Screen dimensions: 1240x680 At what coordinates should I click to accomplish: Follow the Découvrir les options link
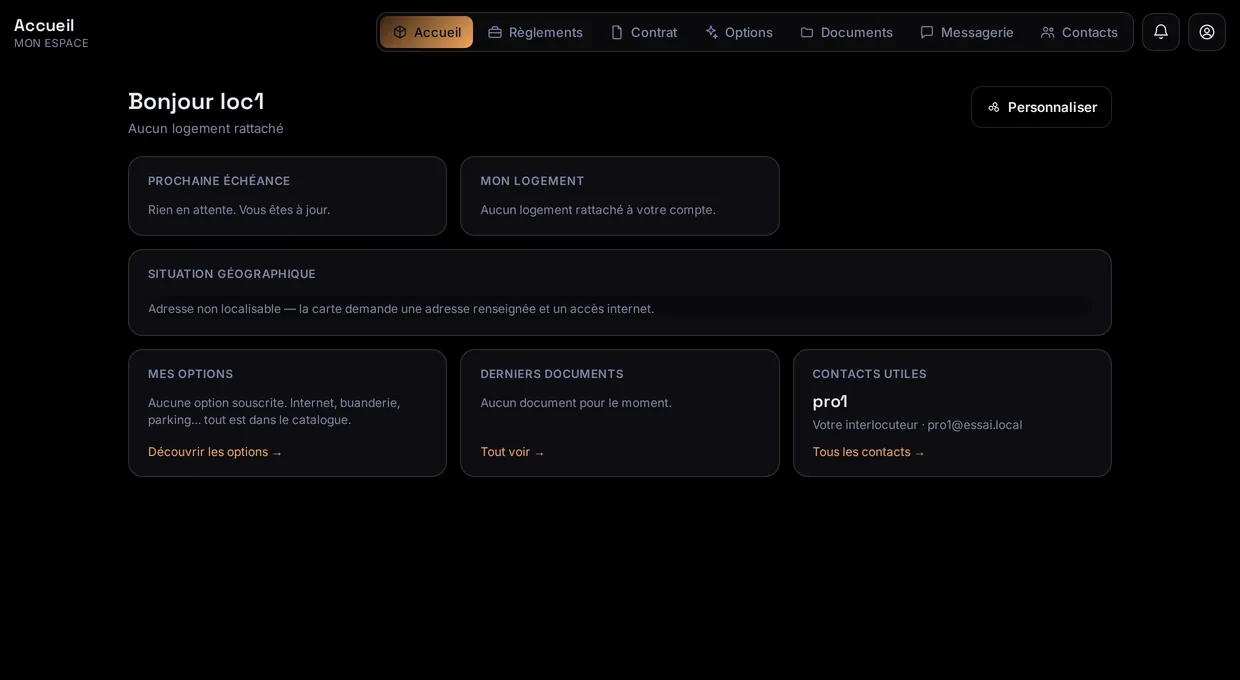215,452
